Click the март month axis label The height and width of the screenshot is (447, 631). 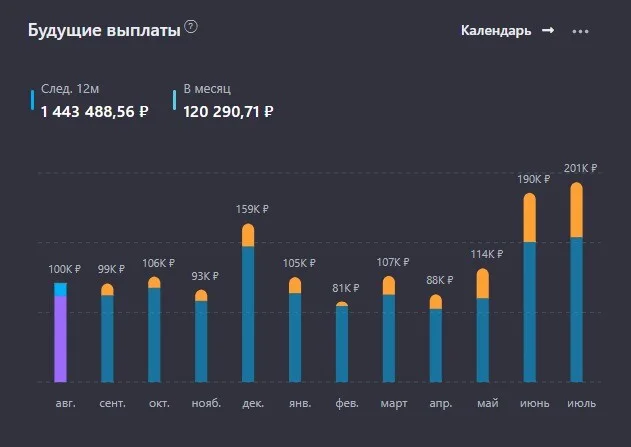click(394, 403)
